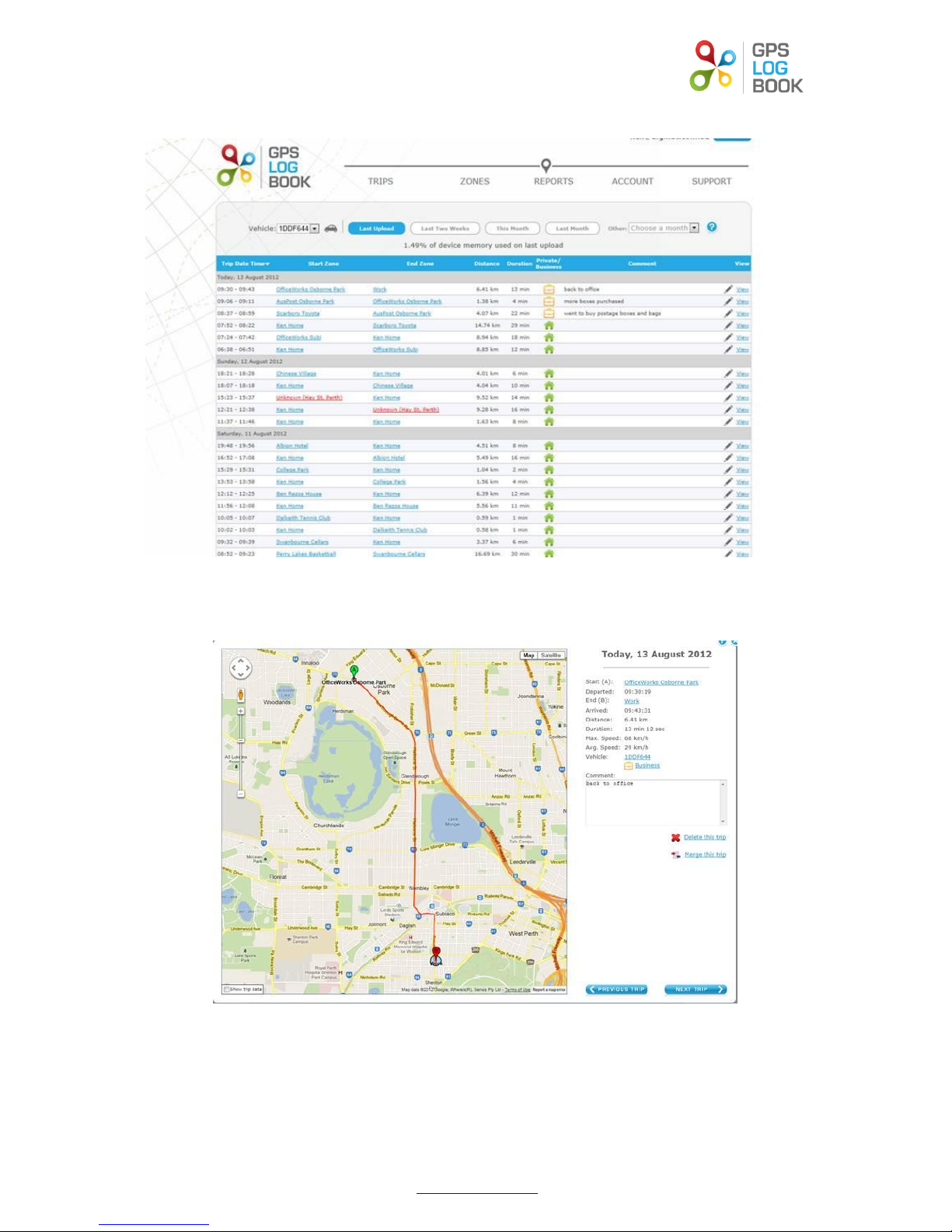The width and height of the screenshot is (952, 1232).
Task: Sort by Trip Date Time column header
Action: [246, 264]
